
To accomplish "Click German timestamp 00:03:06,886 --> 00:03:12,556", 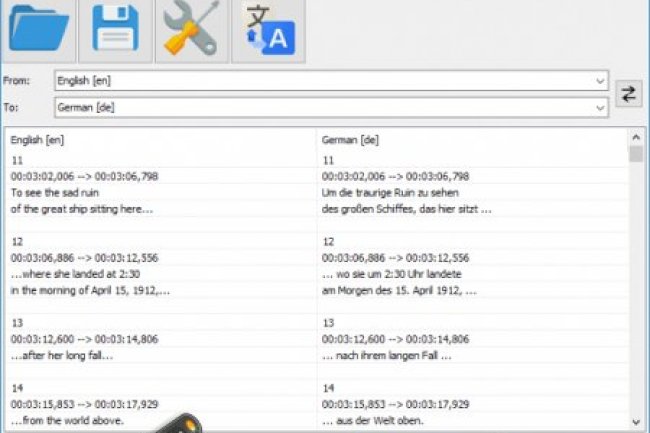I will (x=395, y=258).
